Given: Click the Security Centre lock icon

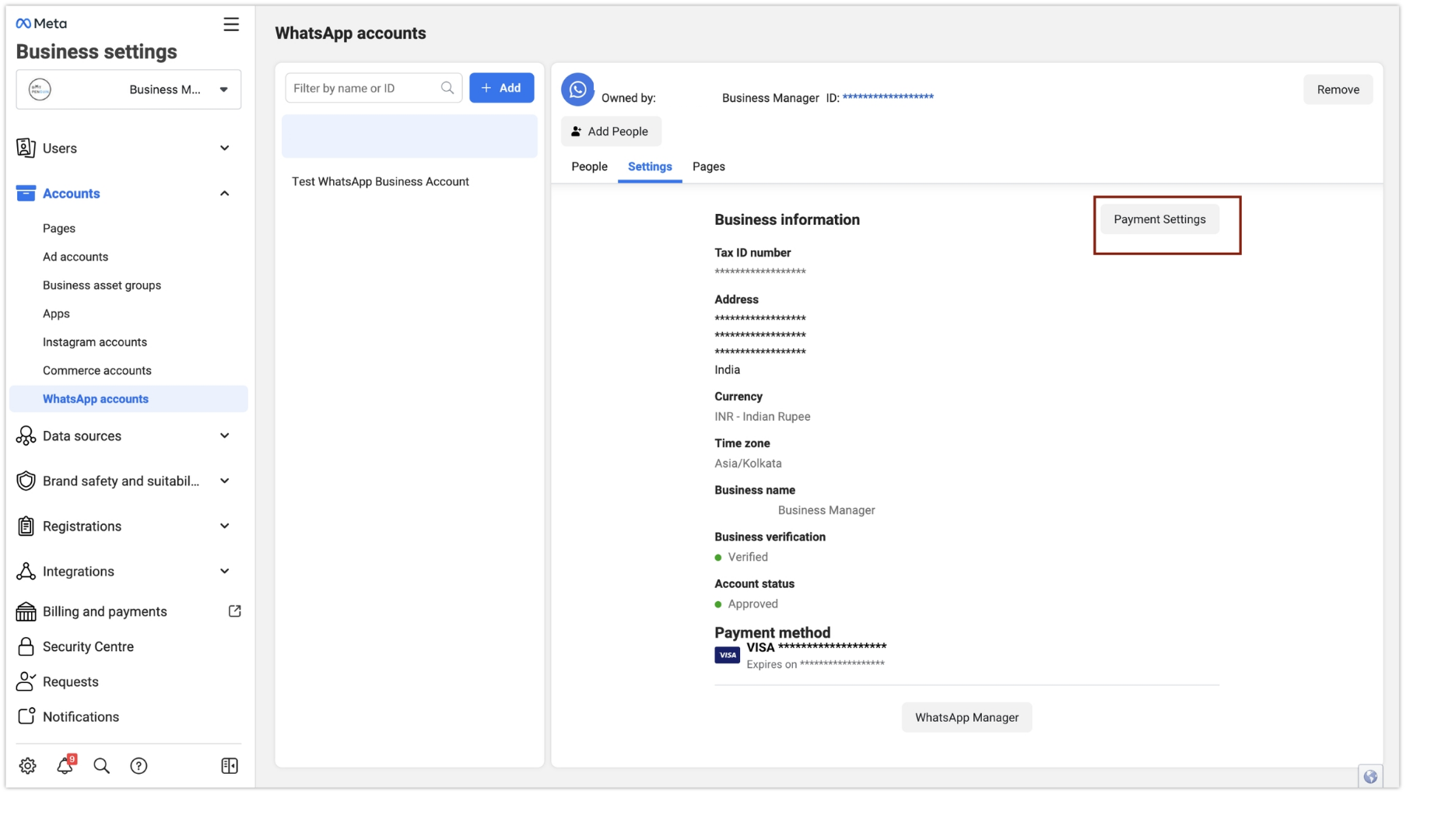Looking at the screenshot, I should 26,646.
